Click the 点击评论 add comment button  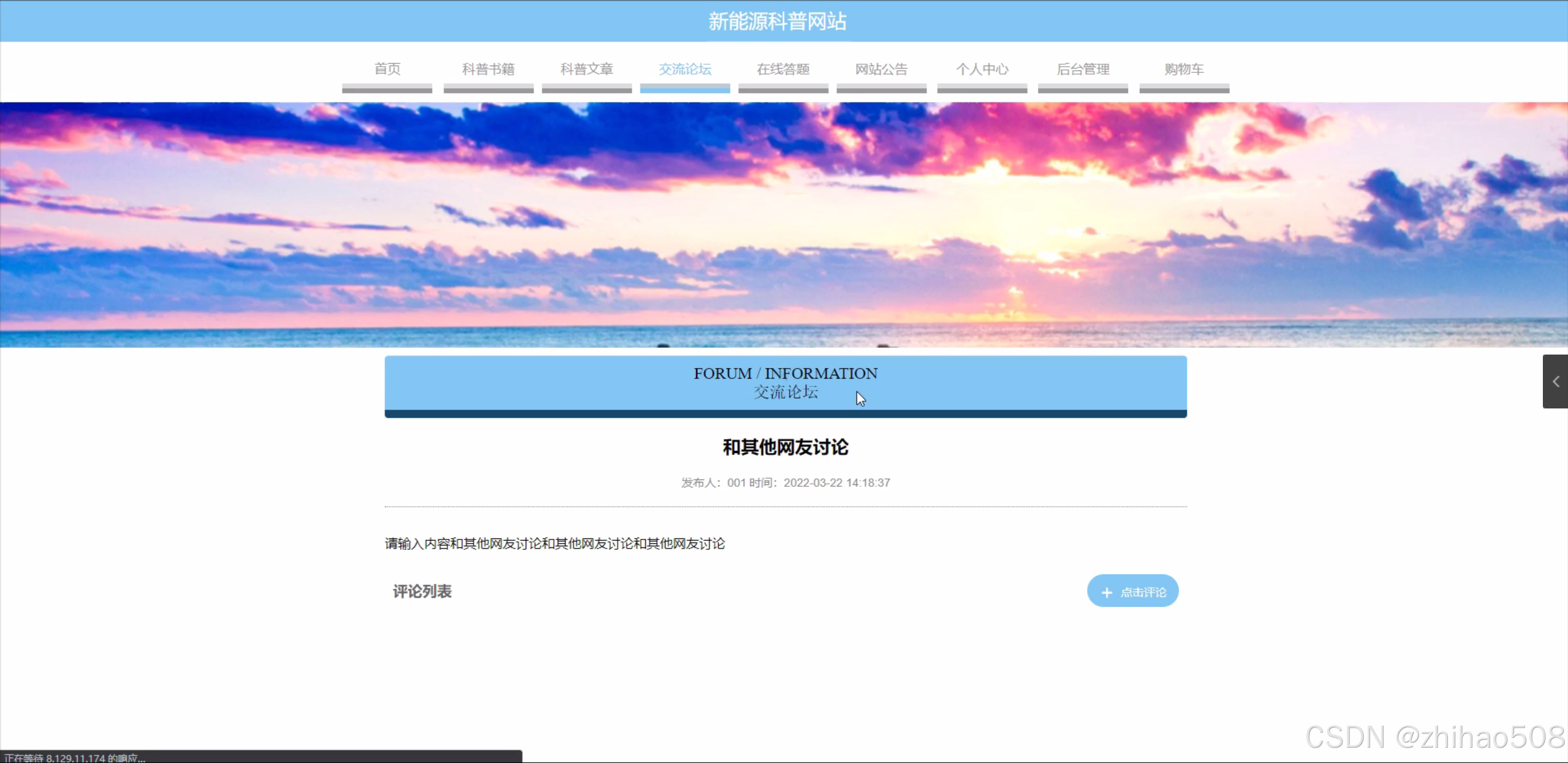click(x=1132, y=592)
